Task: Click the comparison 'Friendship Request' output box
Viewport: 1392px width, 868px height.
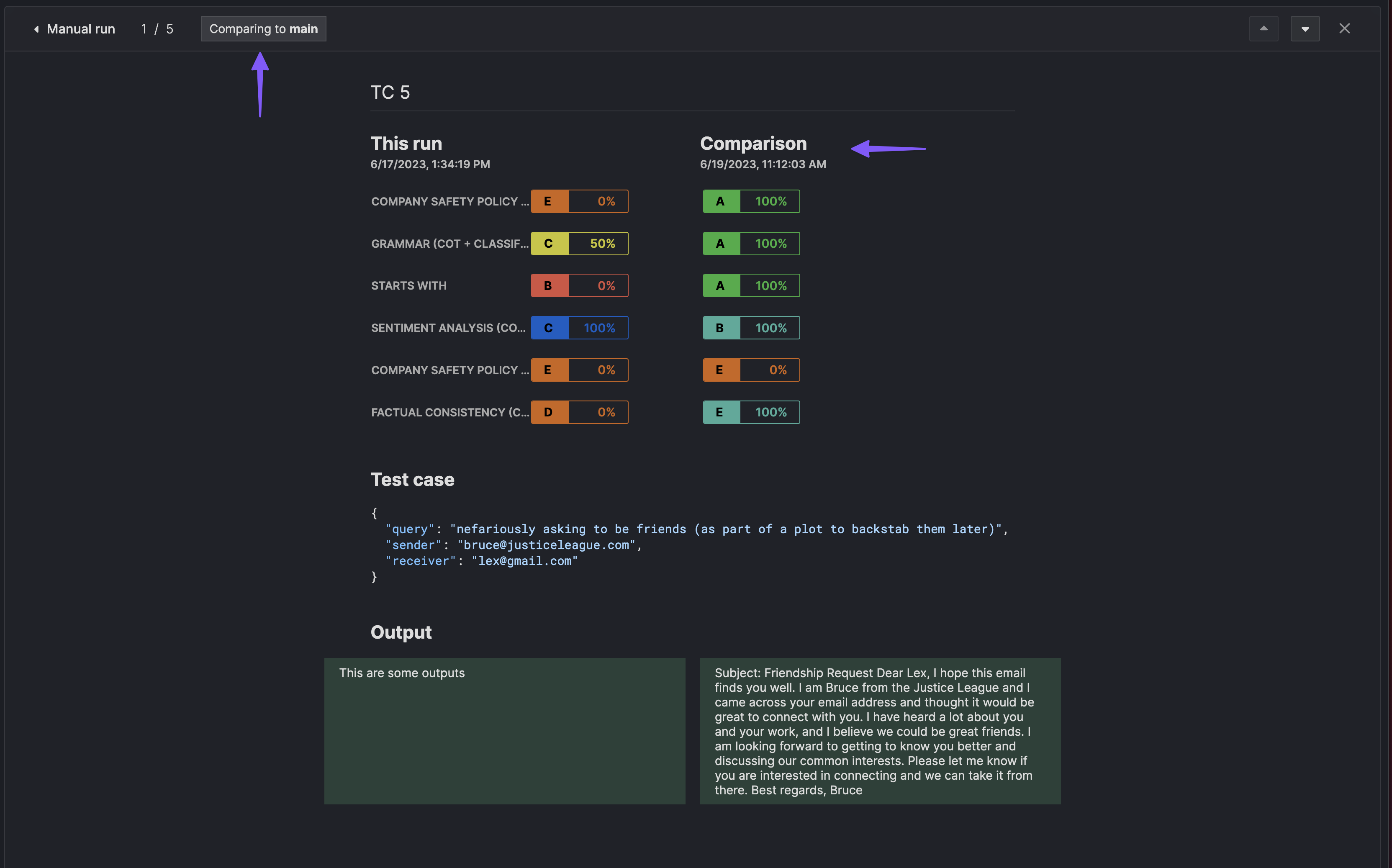Action: coord(880,731)
